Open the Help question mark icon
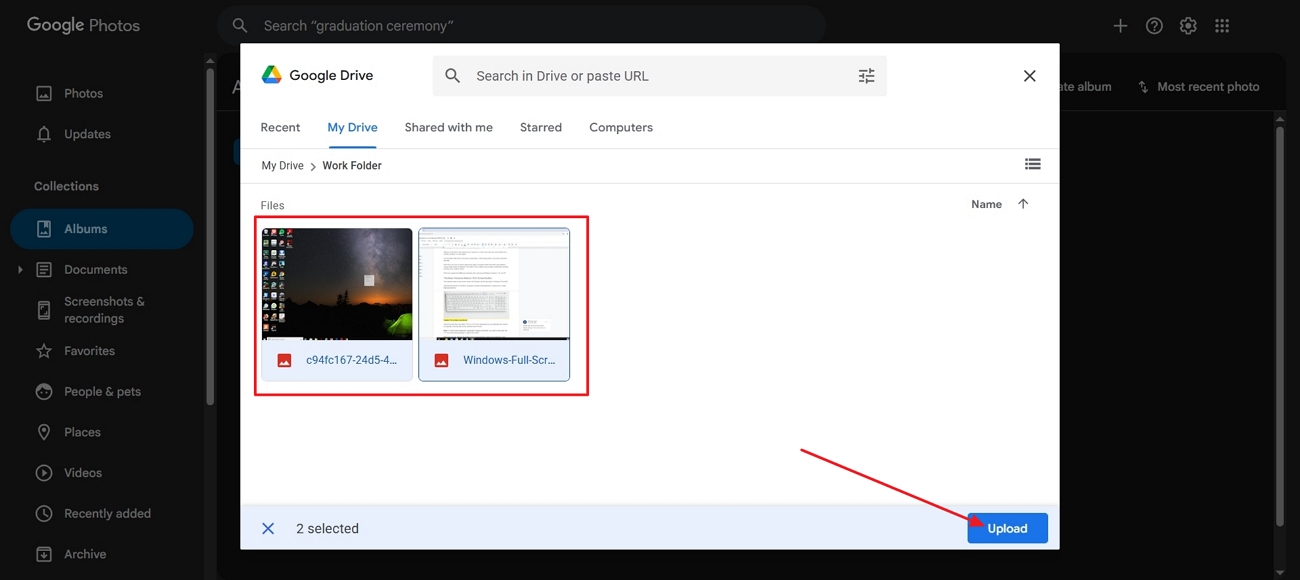Viewport: 1300px width, 580px height. point(1154,26)
